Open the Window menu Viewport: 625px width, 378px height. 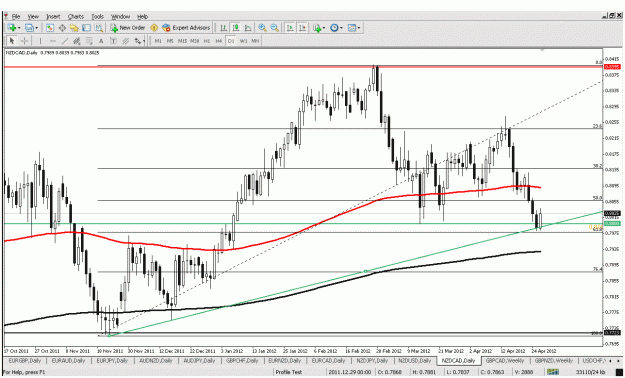tap(120, 17)
